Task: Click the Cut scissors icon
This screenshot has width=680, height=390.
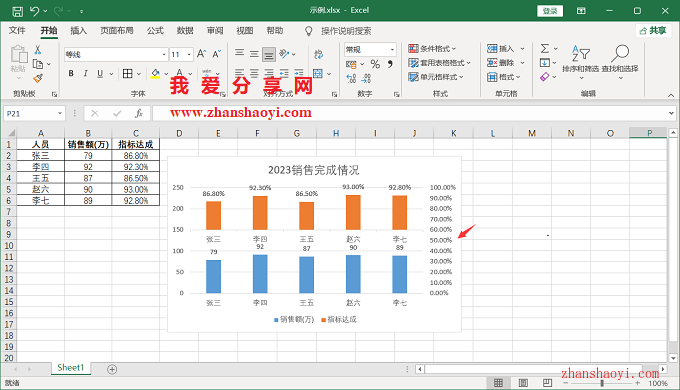Action: click(x=38, y=49)
